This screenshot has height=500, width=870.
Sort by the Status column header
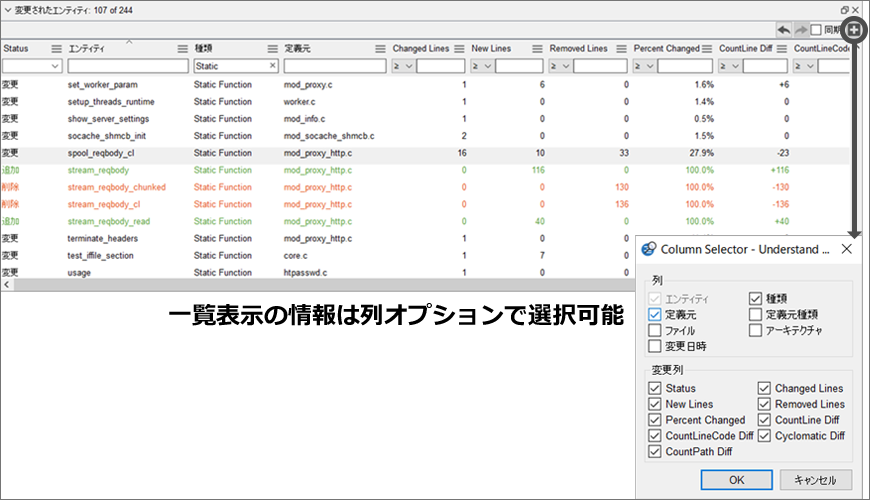pos(16,49)
